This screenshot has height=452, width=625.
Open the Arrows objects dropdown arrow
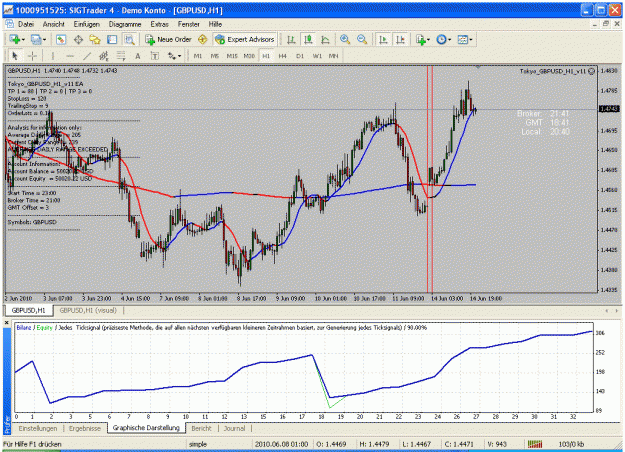pos(179,56)
